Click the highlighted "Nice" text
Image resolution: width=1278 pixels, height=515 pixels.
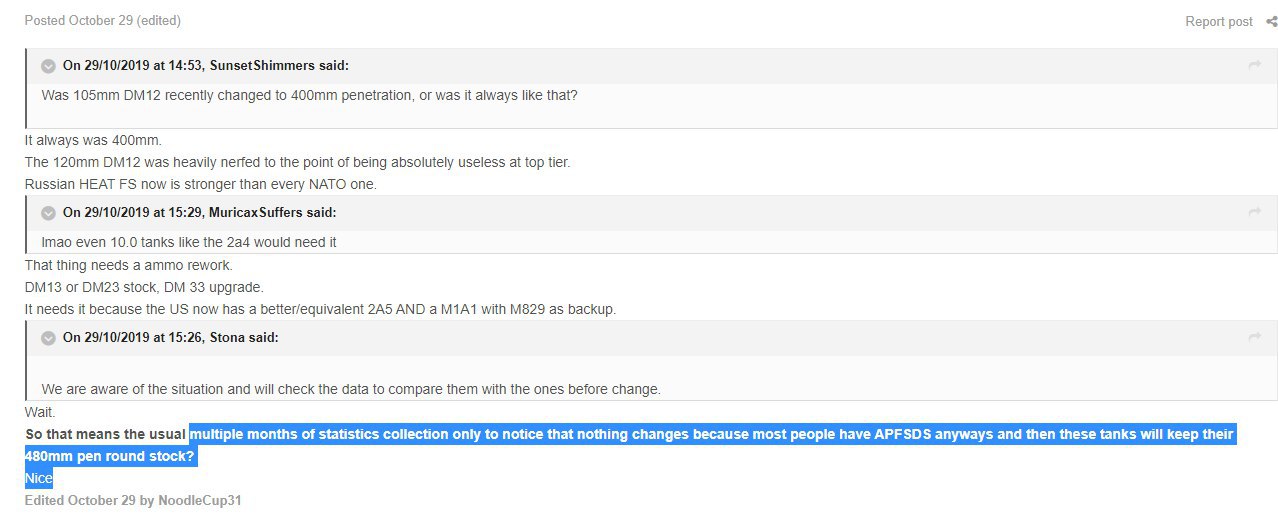point(39,479)
